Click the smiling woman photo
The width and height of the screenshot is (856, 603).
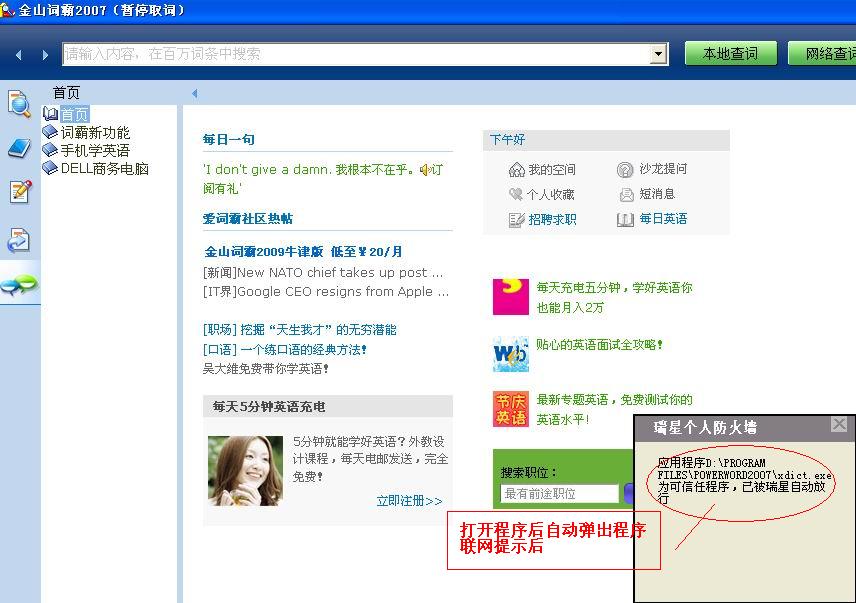tap(246, 471)
